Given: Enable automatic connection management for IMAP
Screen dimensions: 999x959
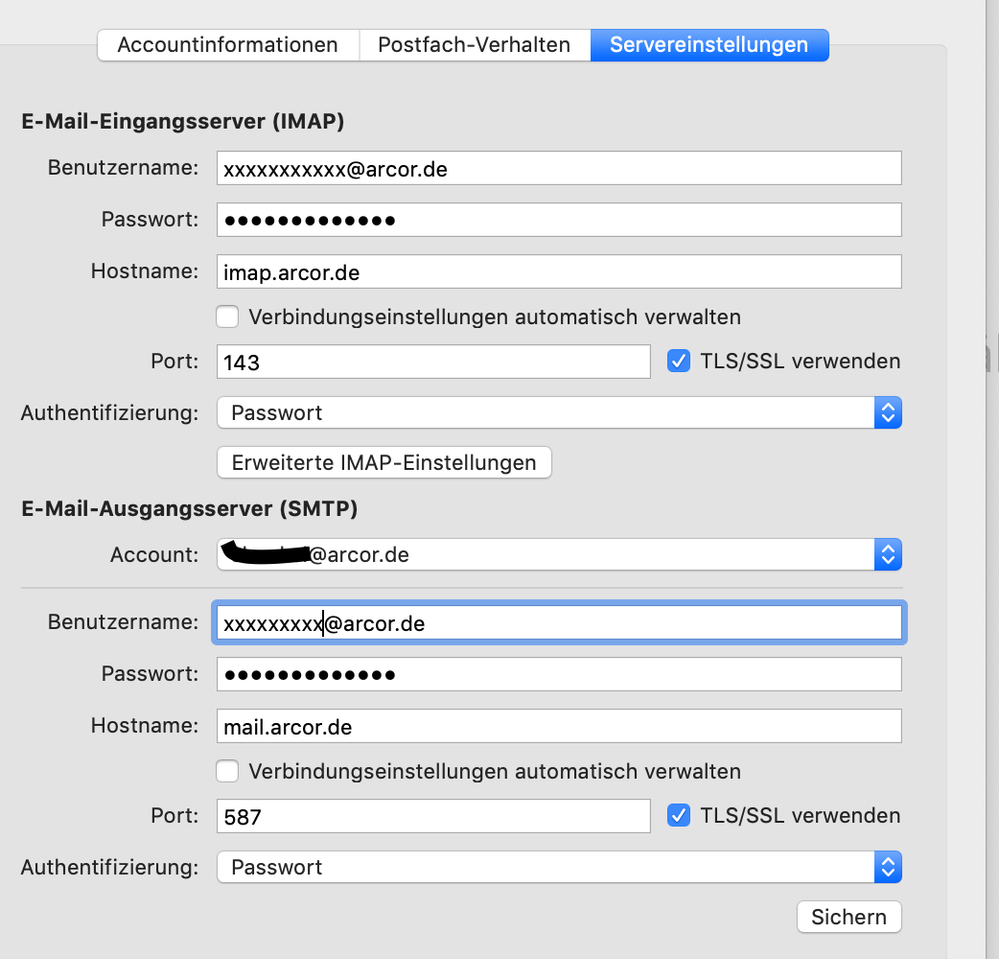Looking at the screenshot, I should pos(227,316).
